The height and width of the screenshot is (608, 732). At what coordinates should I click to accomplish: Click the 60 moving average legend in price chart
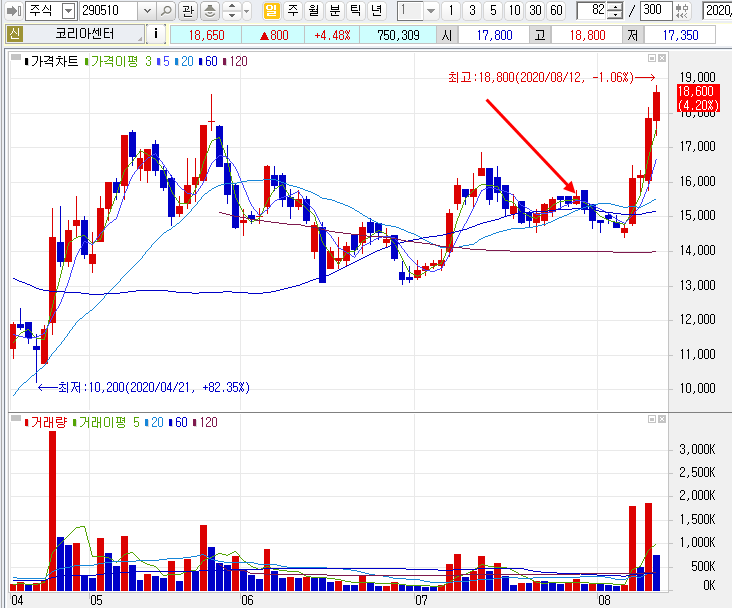(x=208, y=61)
